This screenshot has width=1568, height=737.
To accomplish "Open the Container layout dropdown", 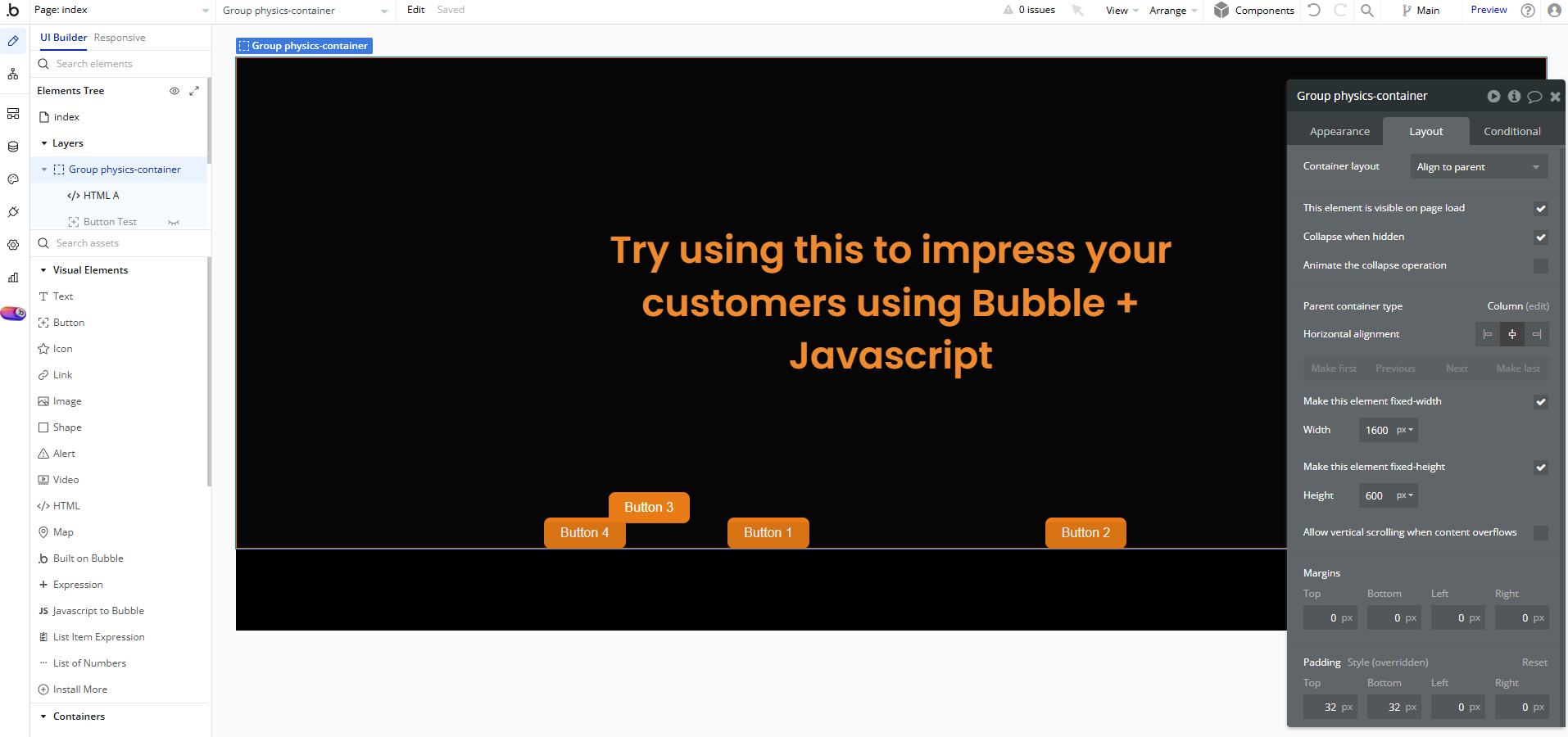I will click(1480, 167).
